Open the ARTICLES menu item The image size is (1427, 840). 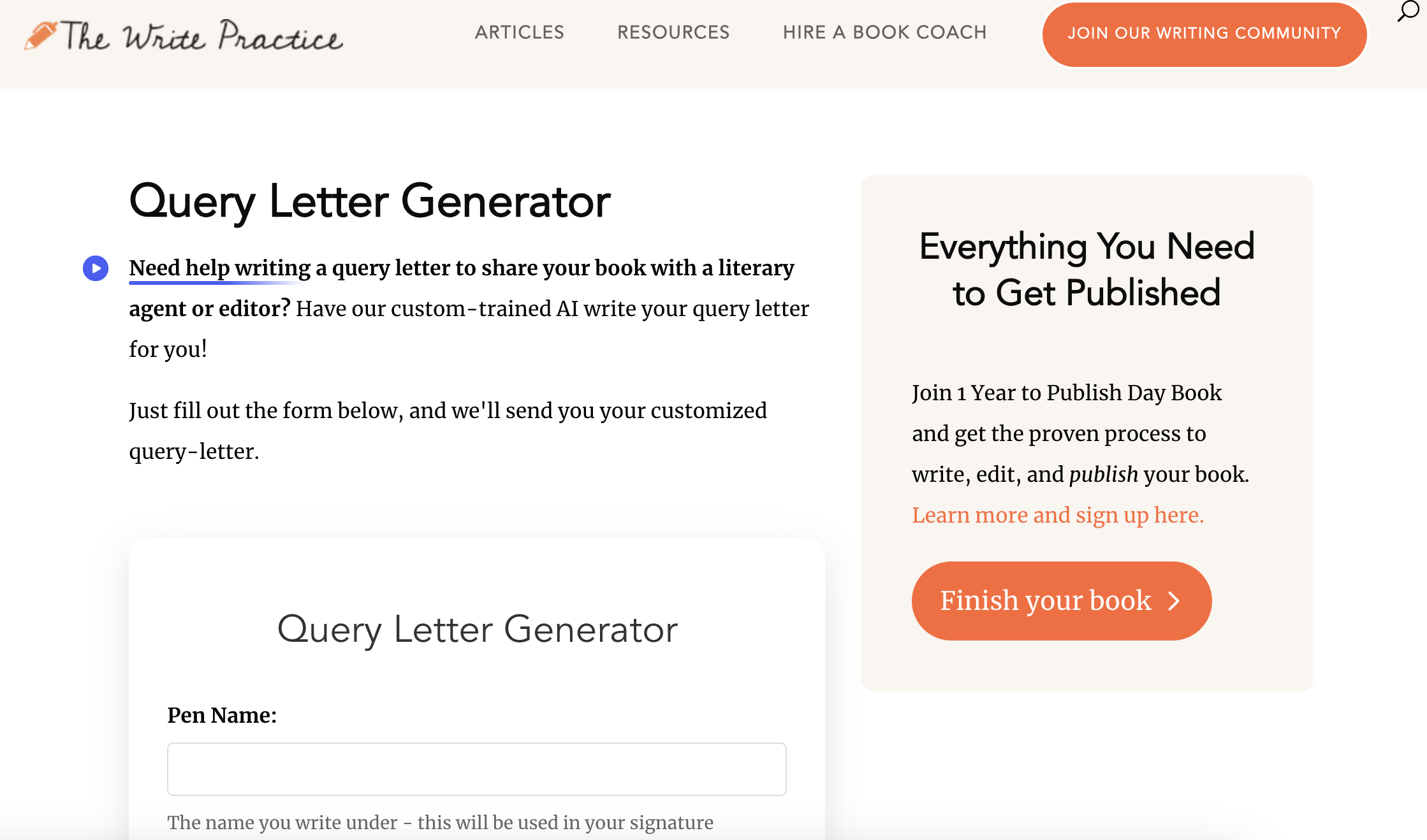[x=518, y=32]
